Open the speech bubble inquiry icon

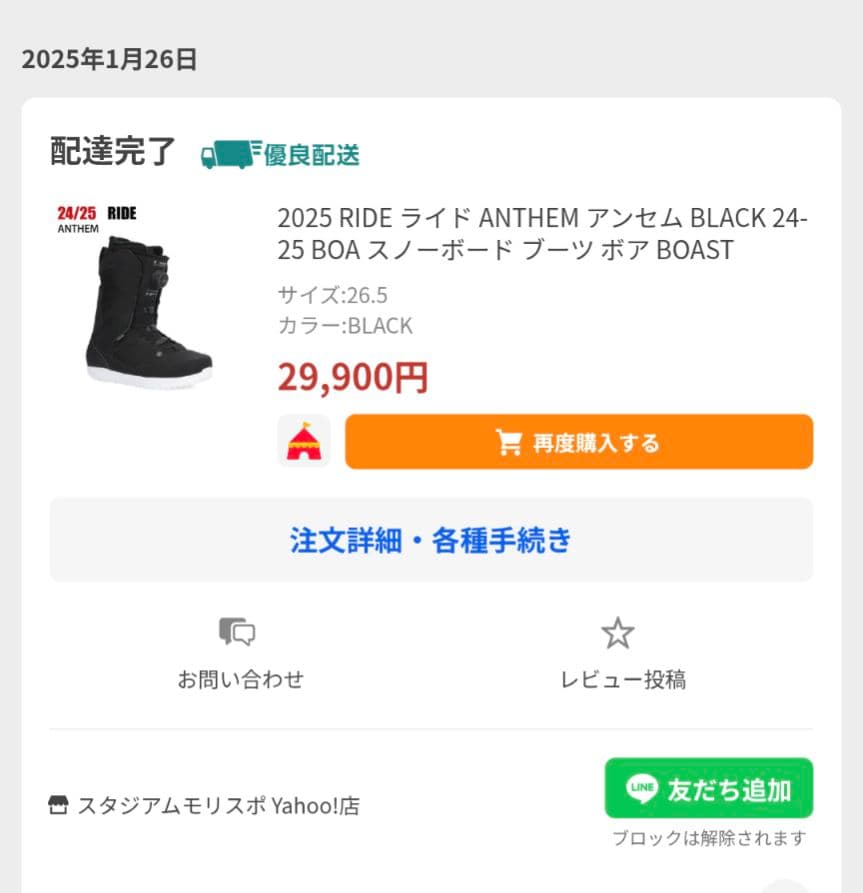[x=237, y=633]
